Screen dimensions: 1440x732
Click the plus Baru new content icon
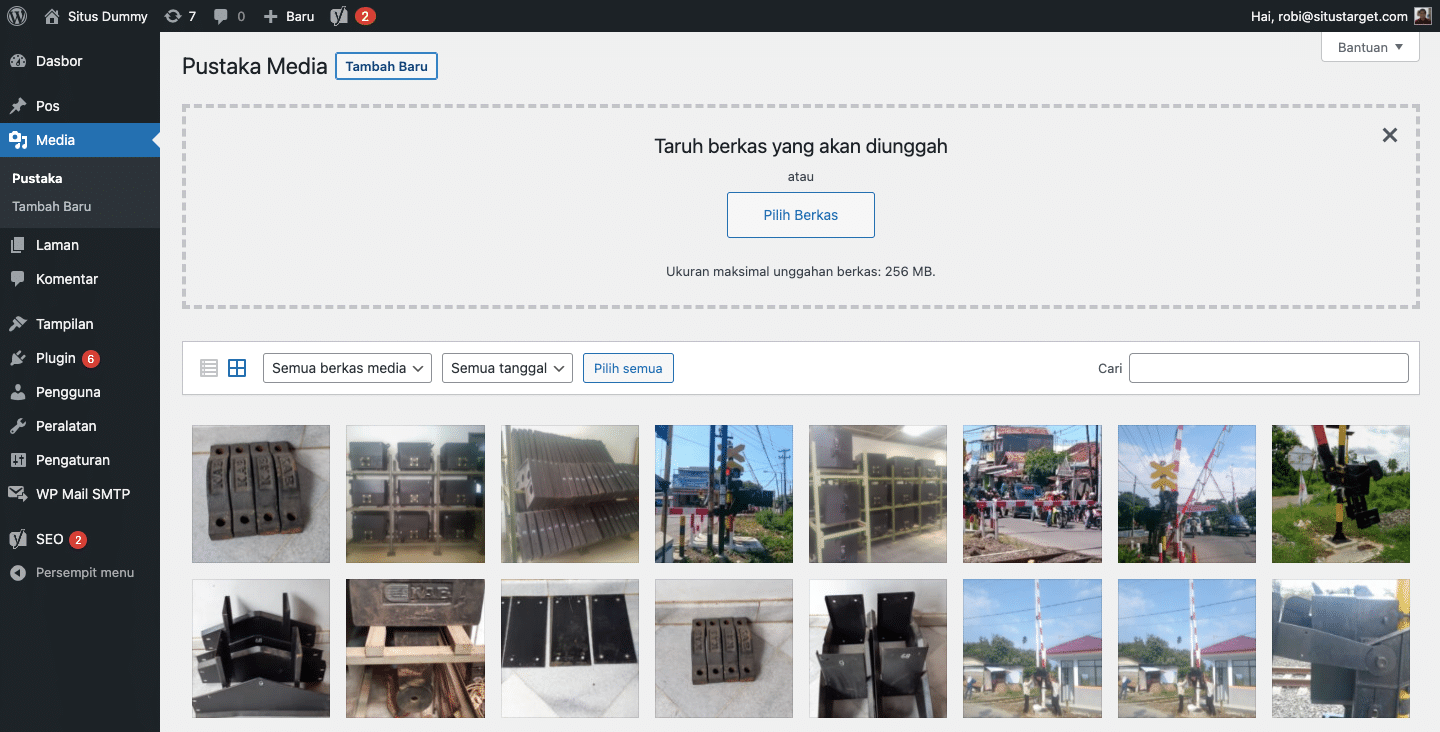[x=288, y=16]
